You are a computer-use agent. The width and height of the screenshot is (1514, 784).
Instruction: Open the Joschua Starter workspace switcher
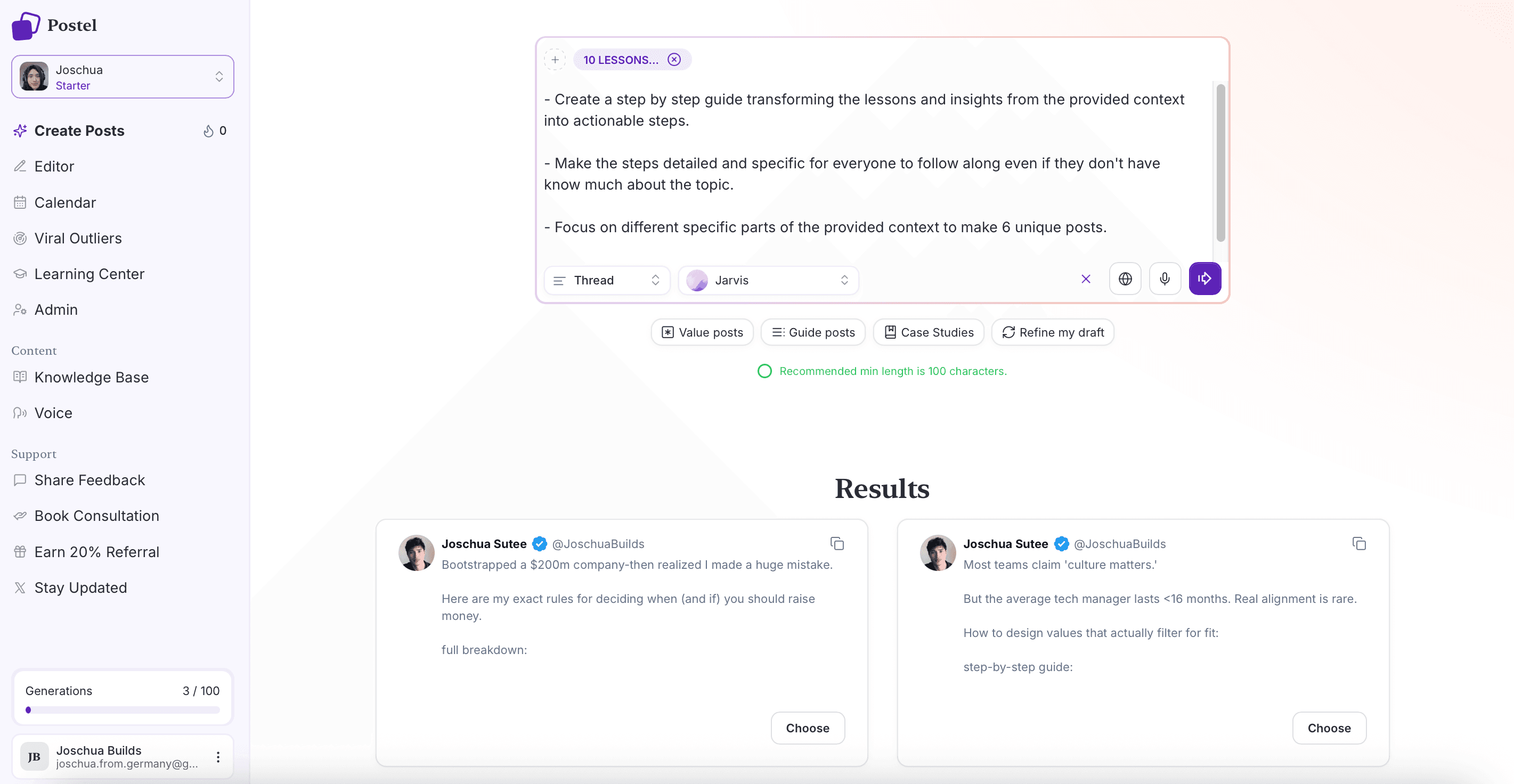click(122, 77)
